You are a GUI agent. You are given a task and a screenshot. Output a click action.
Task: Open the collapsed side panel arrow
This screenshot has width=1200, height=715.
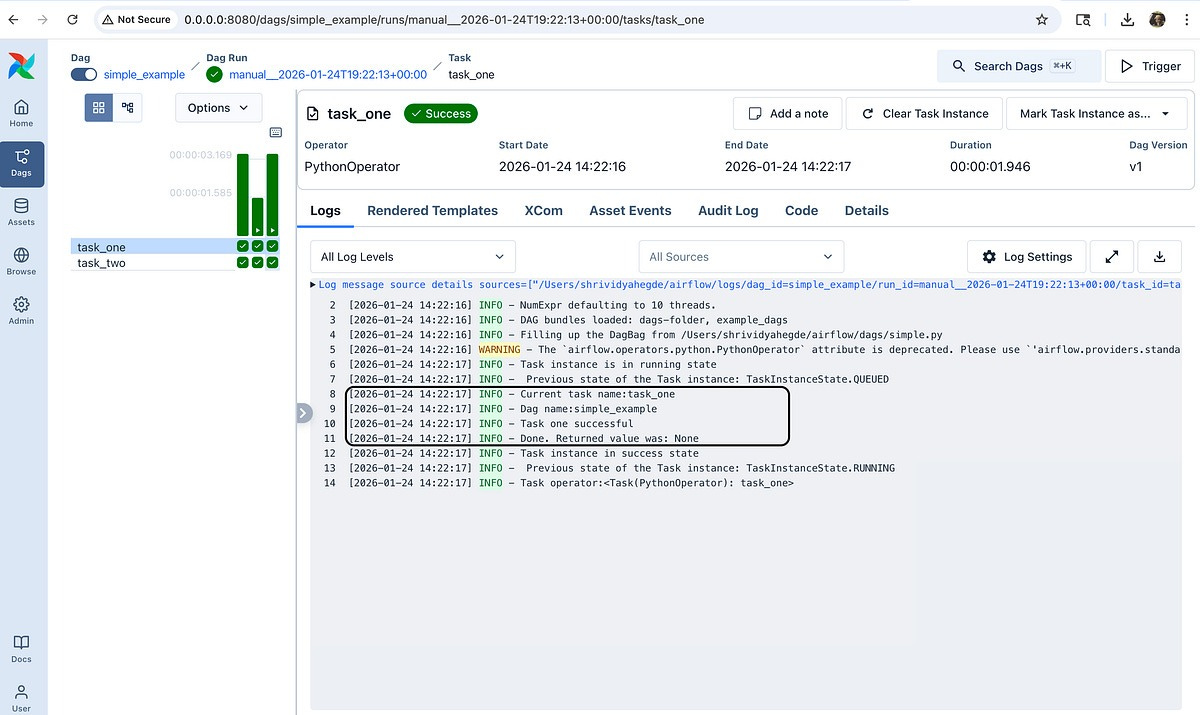click(304, 413)
